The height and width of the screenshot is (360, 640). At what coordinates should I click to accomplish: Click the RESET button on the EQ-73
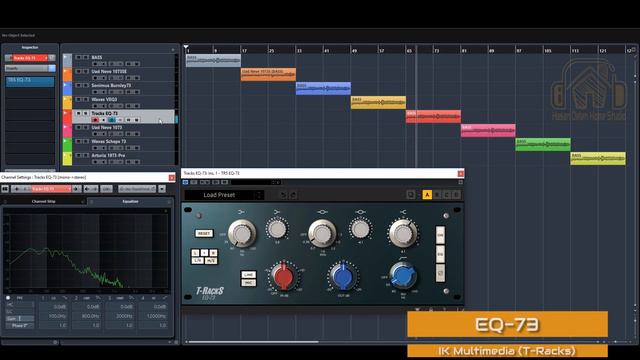204,233
